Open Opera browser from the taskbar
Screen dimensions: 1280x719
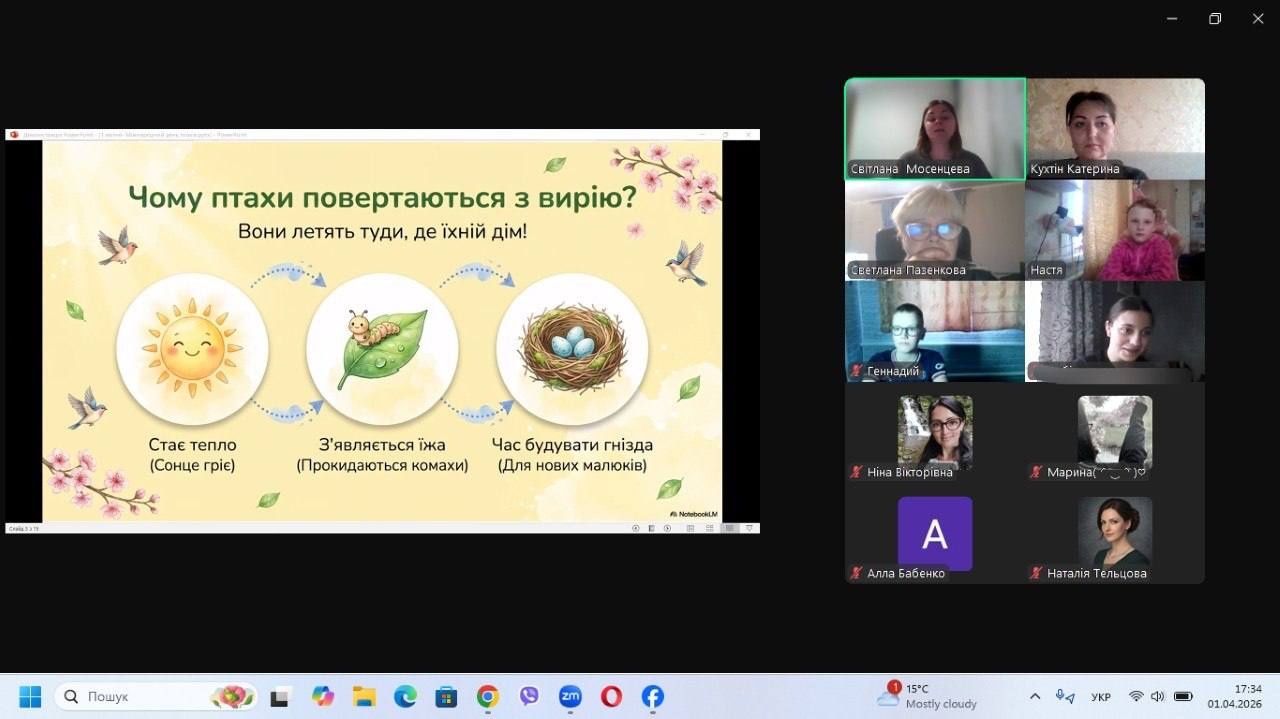611,697
